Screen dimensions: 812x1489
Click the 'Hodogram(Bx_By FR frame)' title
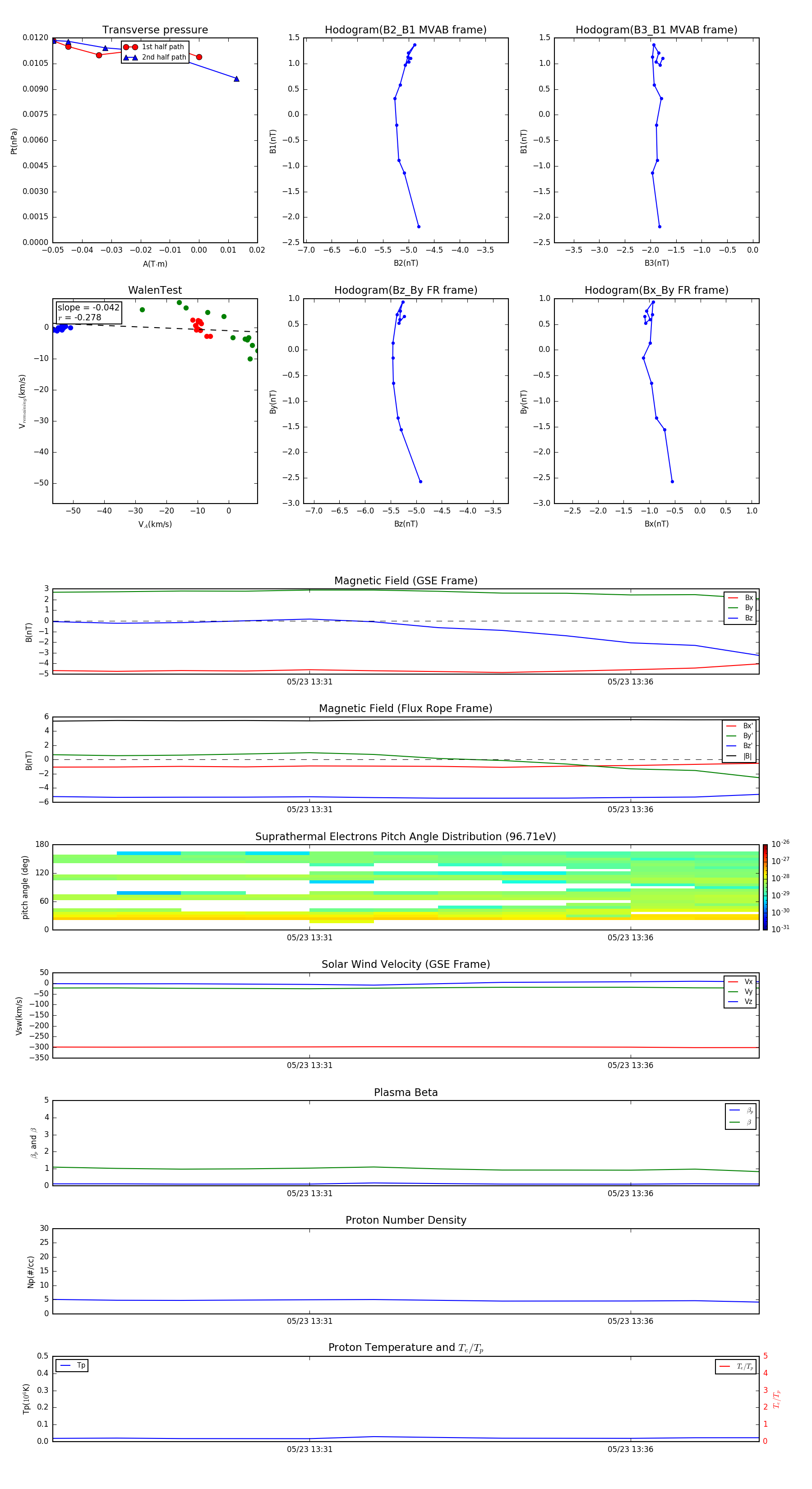[656, 290]
